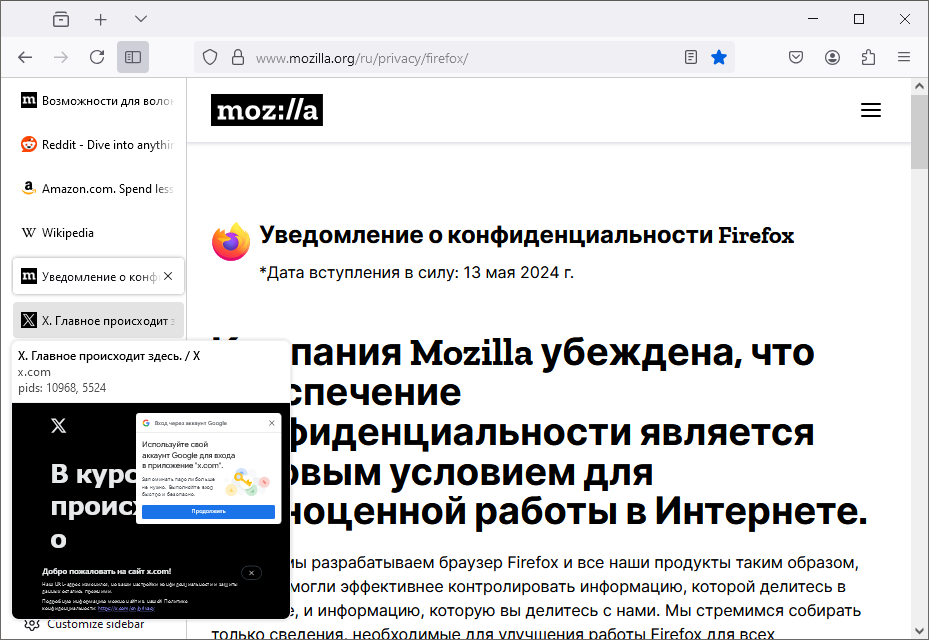The height and width of the screenshot is (640, 929).
Task: Focus the address bar with mozilla.org URL
Action: [x=464, y=57]
